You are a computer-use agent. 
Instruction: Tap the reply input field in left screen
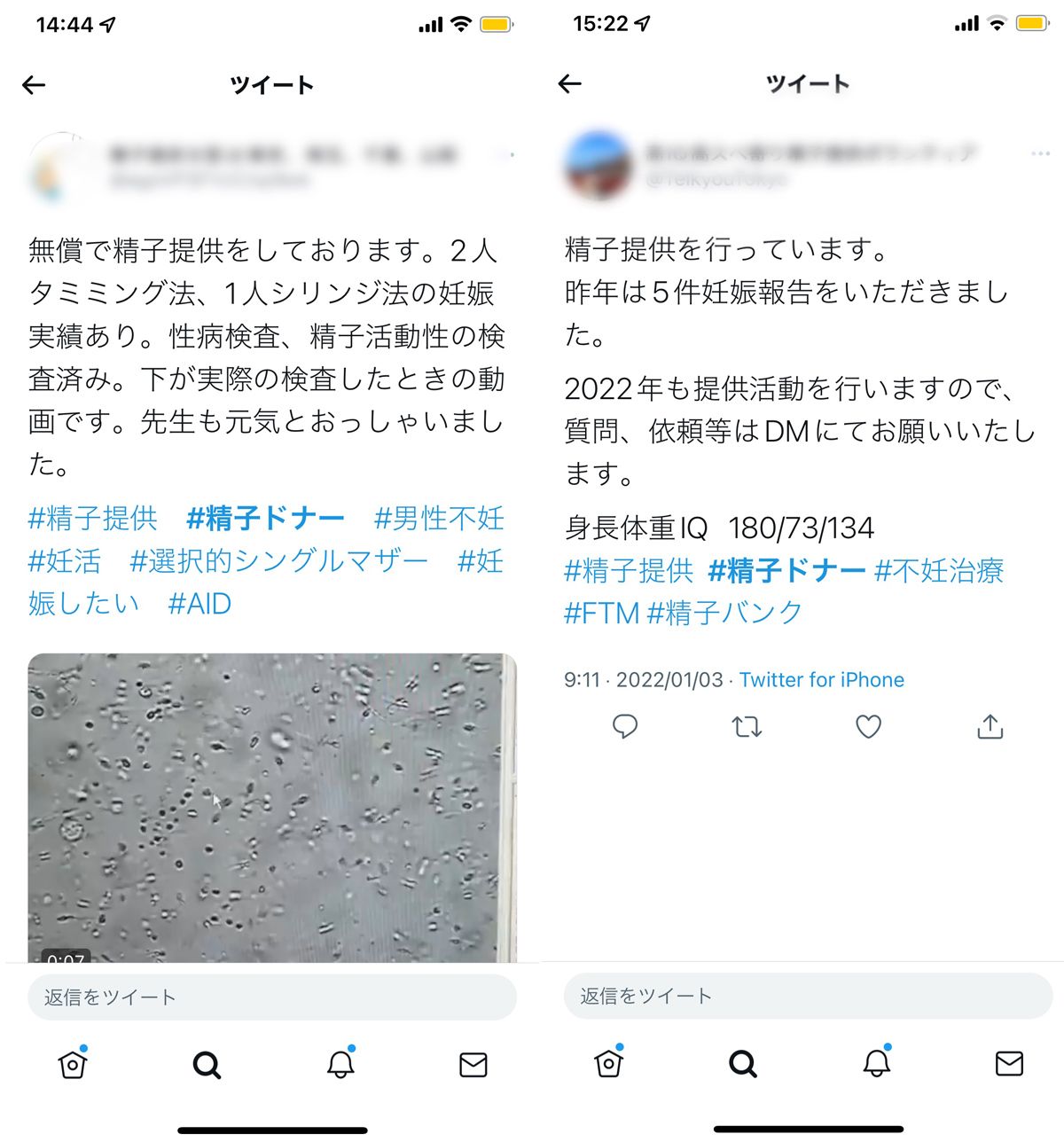(272, 997)
